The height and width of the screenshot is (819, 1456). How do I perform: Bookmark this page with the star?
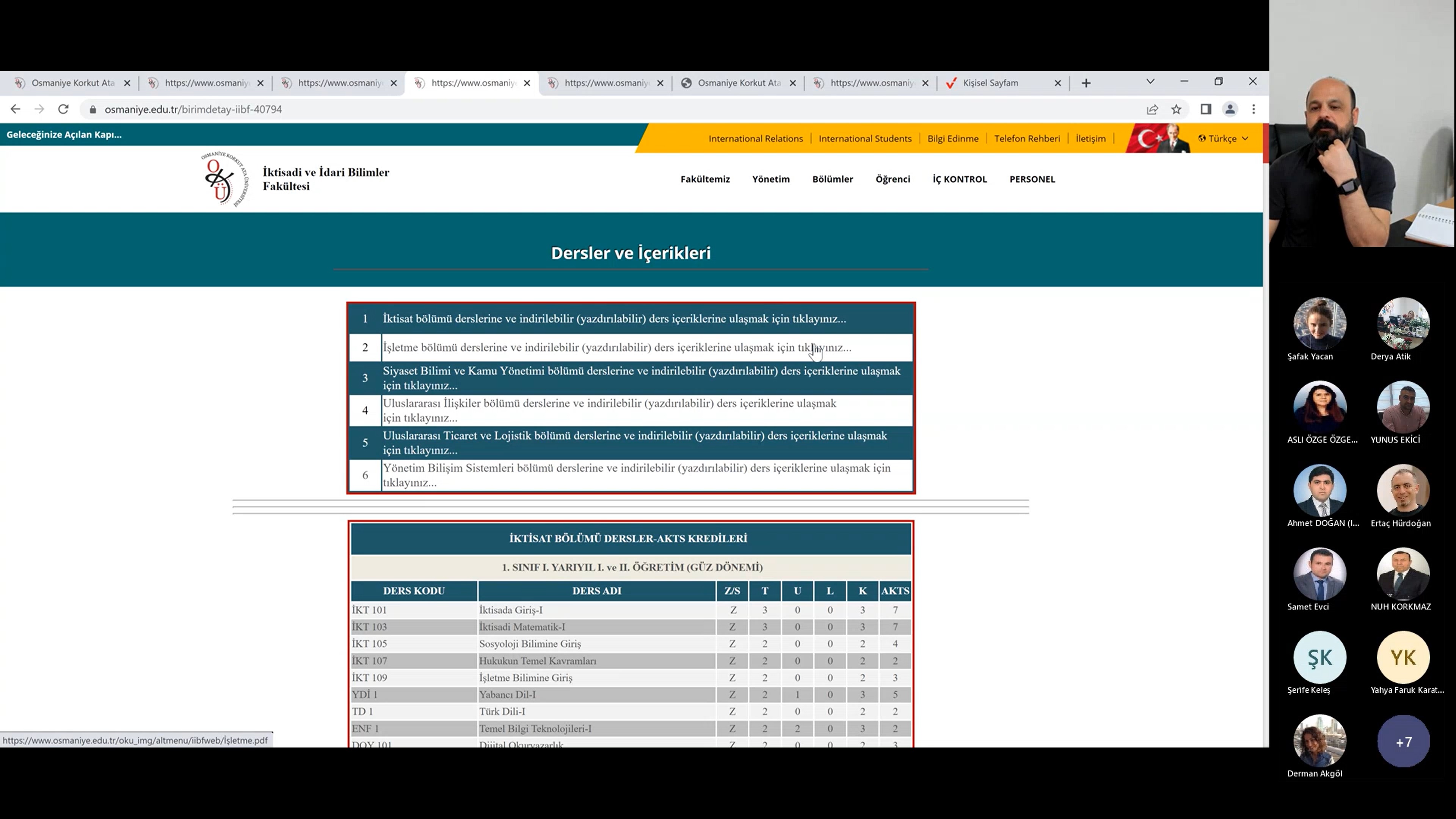(1176, 110)
